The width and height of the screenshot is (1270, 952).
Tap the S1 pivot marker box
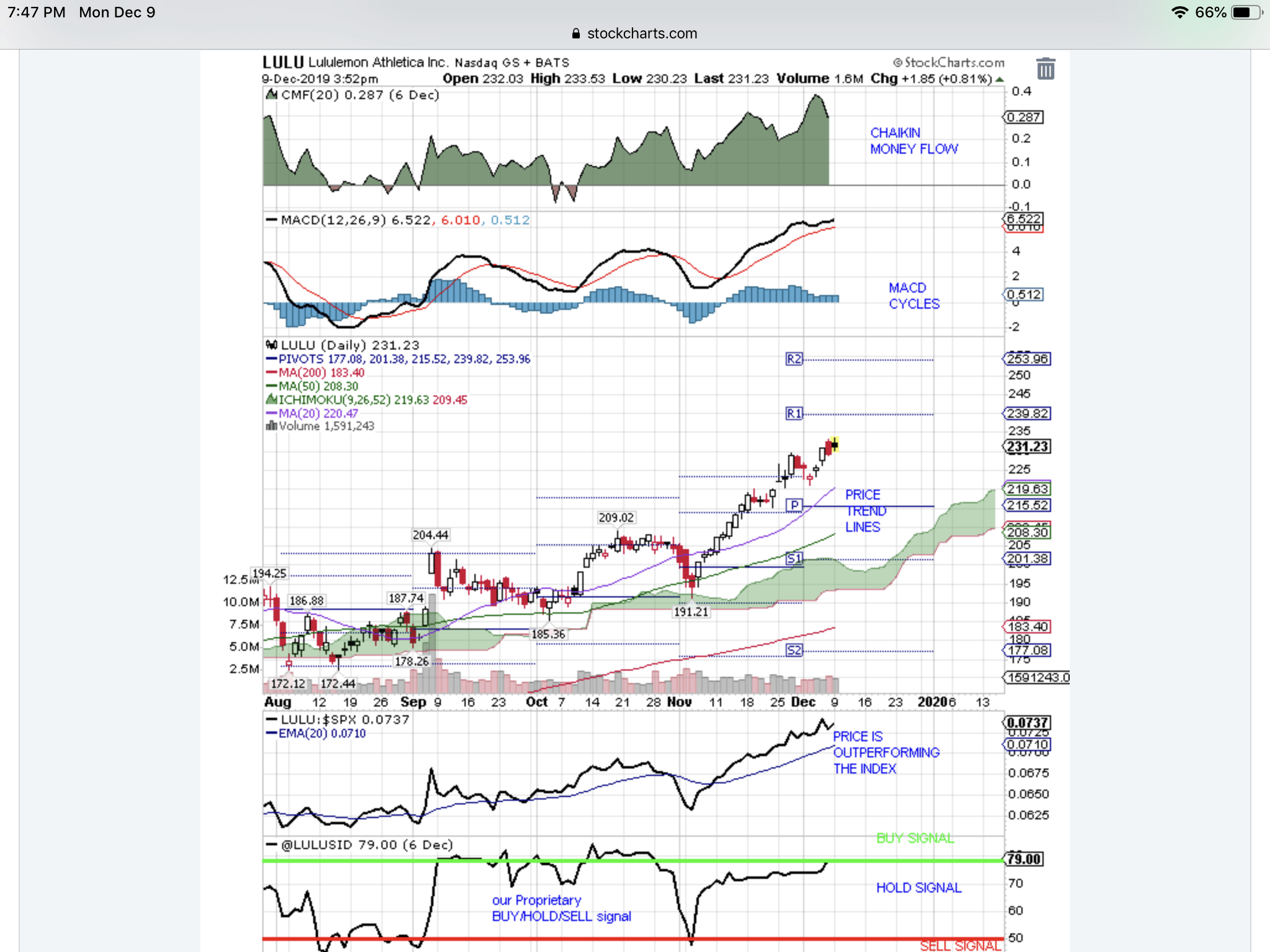click(x=794, y=558)
